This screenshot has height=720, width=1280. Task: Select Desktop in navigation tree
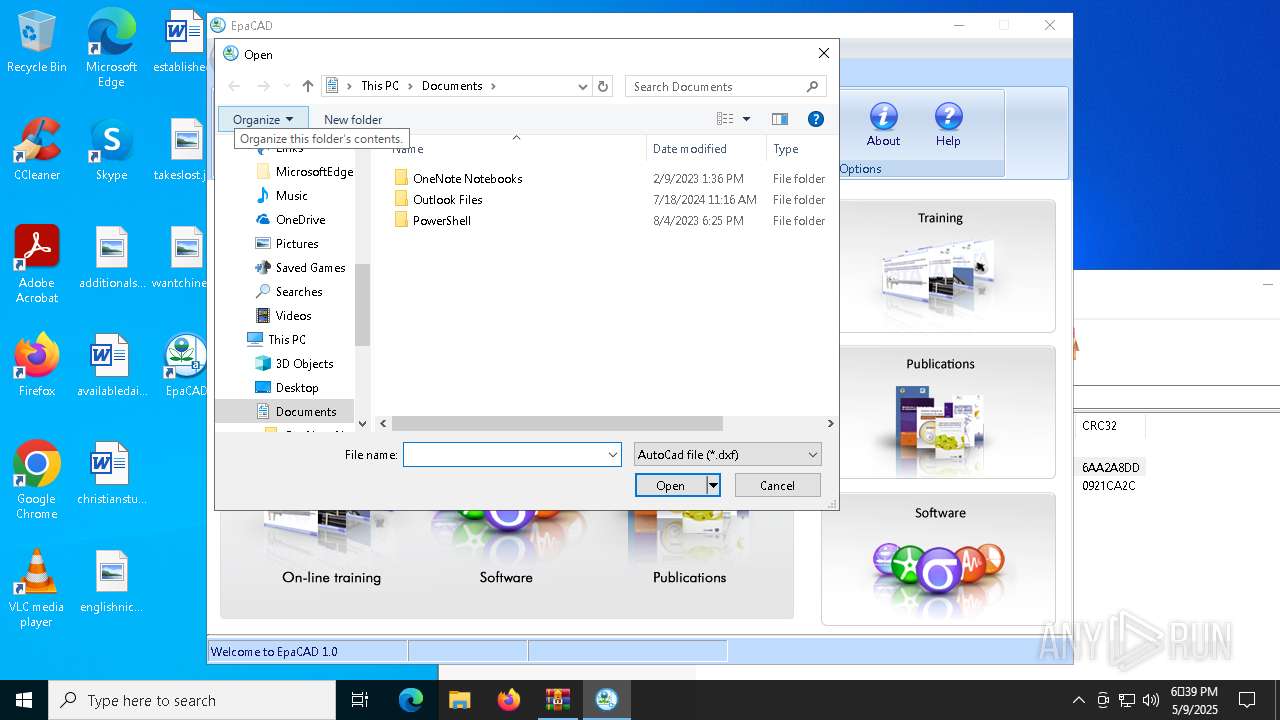[297, 387]
